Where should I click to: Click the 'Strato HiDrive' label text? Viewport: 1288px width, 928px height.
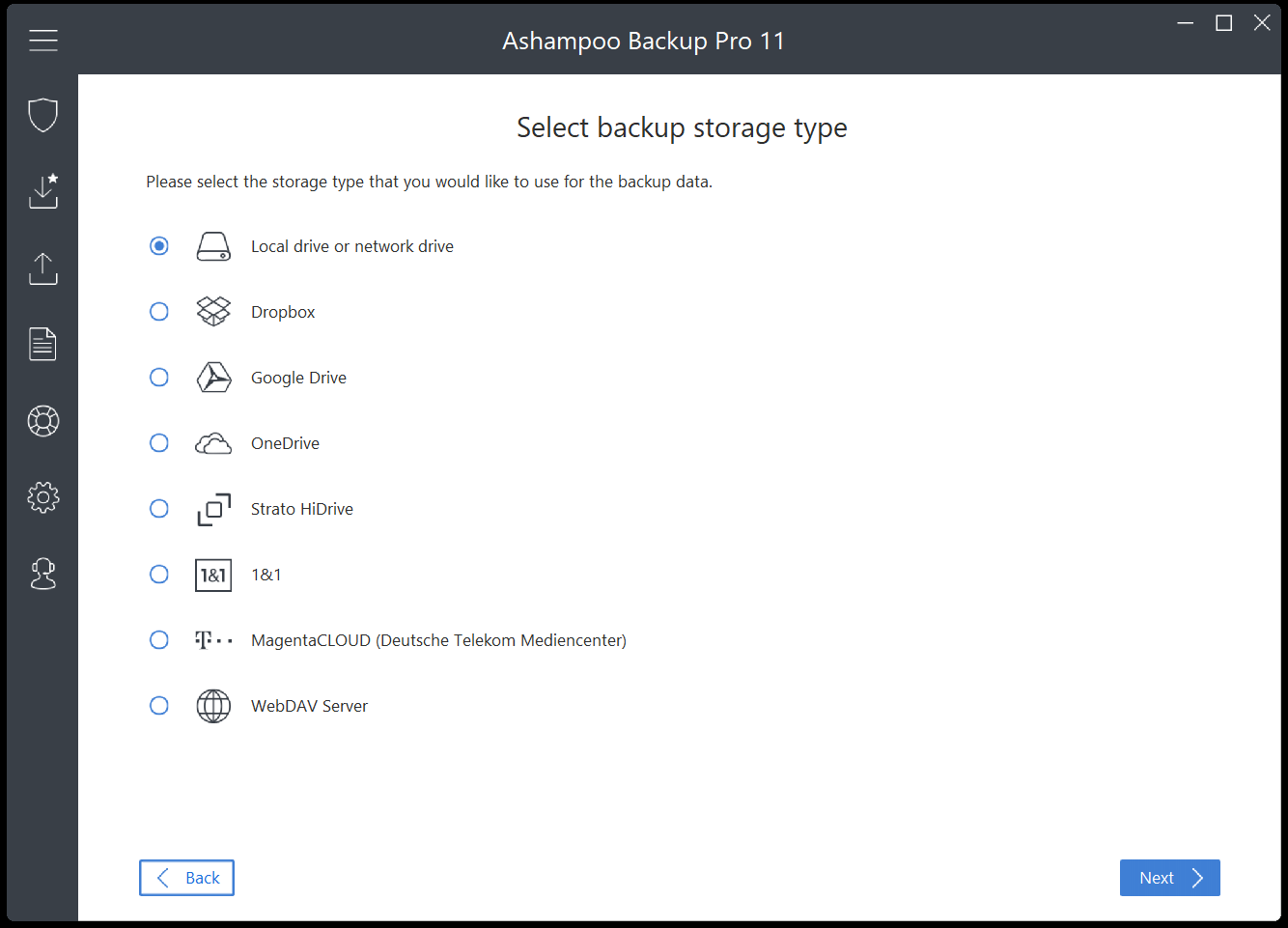302,509
